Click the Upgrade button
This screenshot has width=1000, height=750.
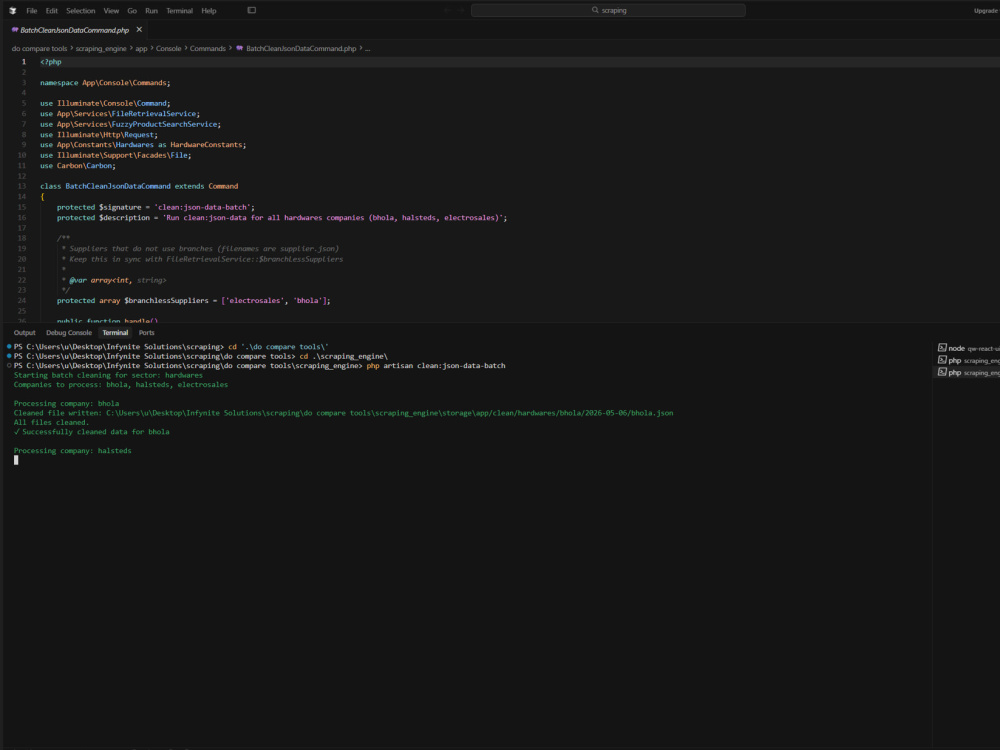pyautogui.click(x=986, y=11)
